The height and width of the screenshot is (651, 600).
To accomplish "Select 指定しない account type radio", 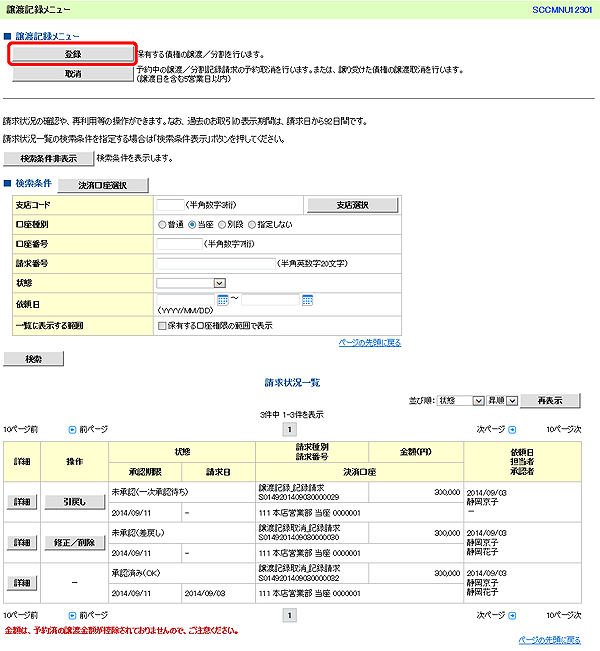I will tap(252, 225).
